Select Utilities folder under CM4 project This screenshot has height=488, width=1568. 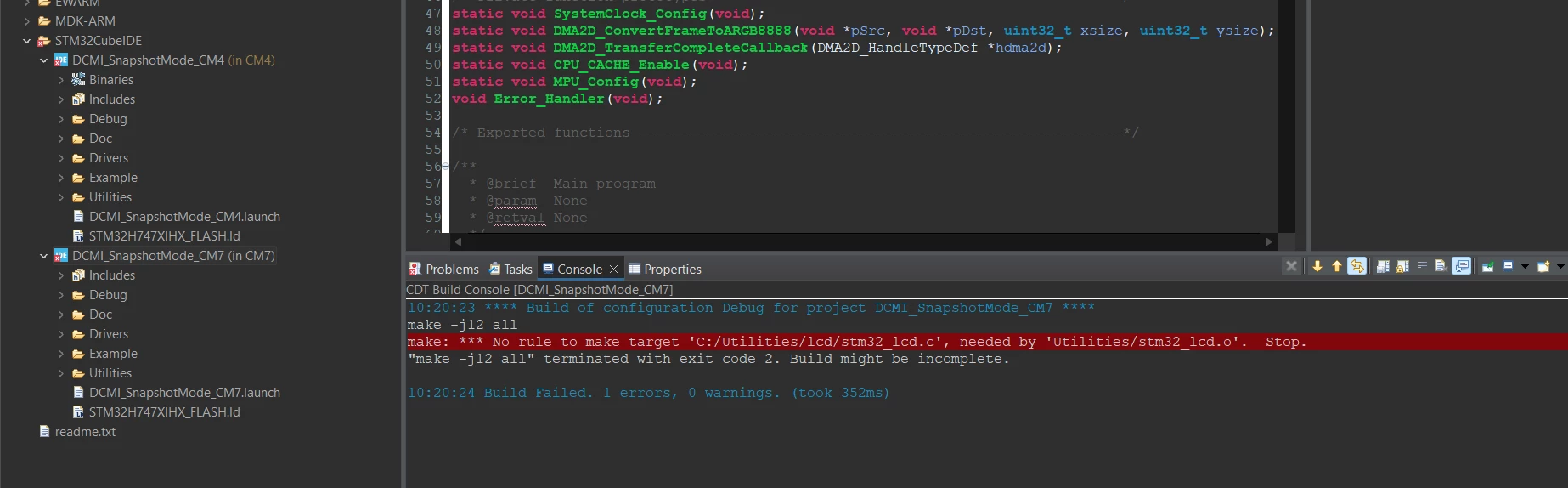(x=110, y=196)
